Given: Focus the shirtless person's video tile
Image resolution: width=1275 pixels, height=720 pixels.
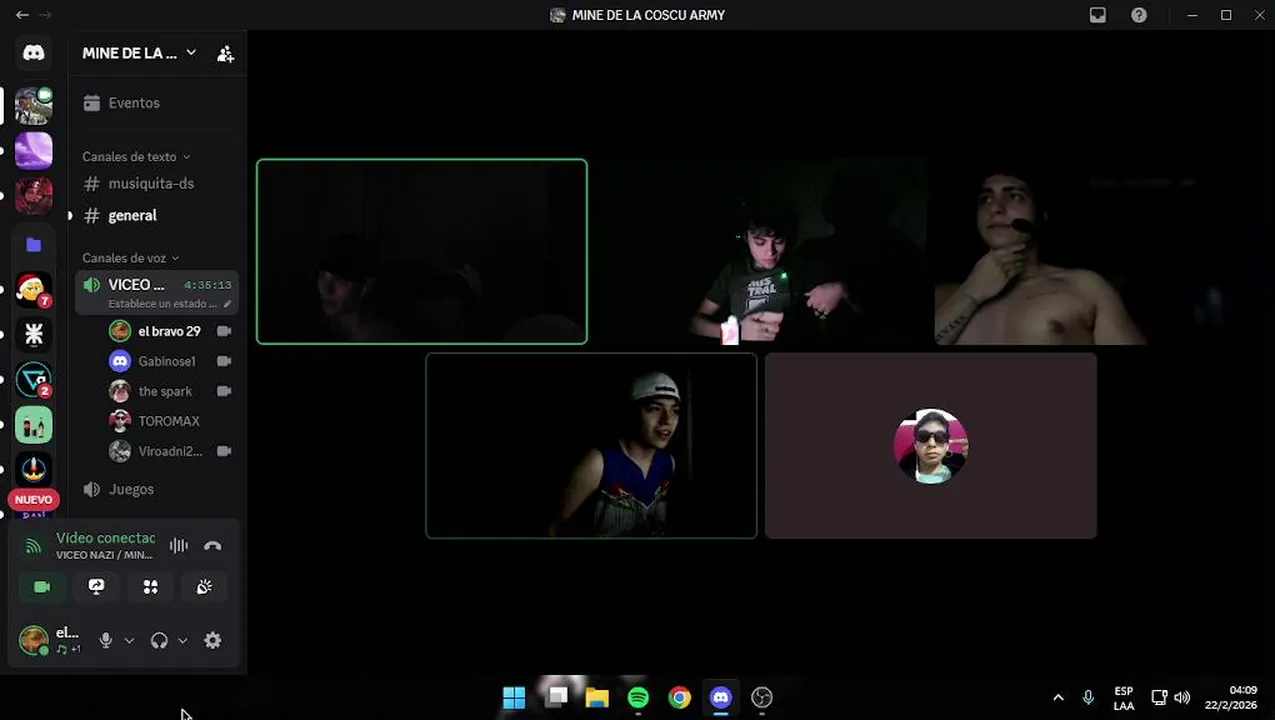Looking at the screenshot, I should 1100,252.
